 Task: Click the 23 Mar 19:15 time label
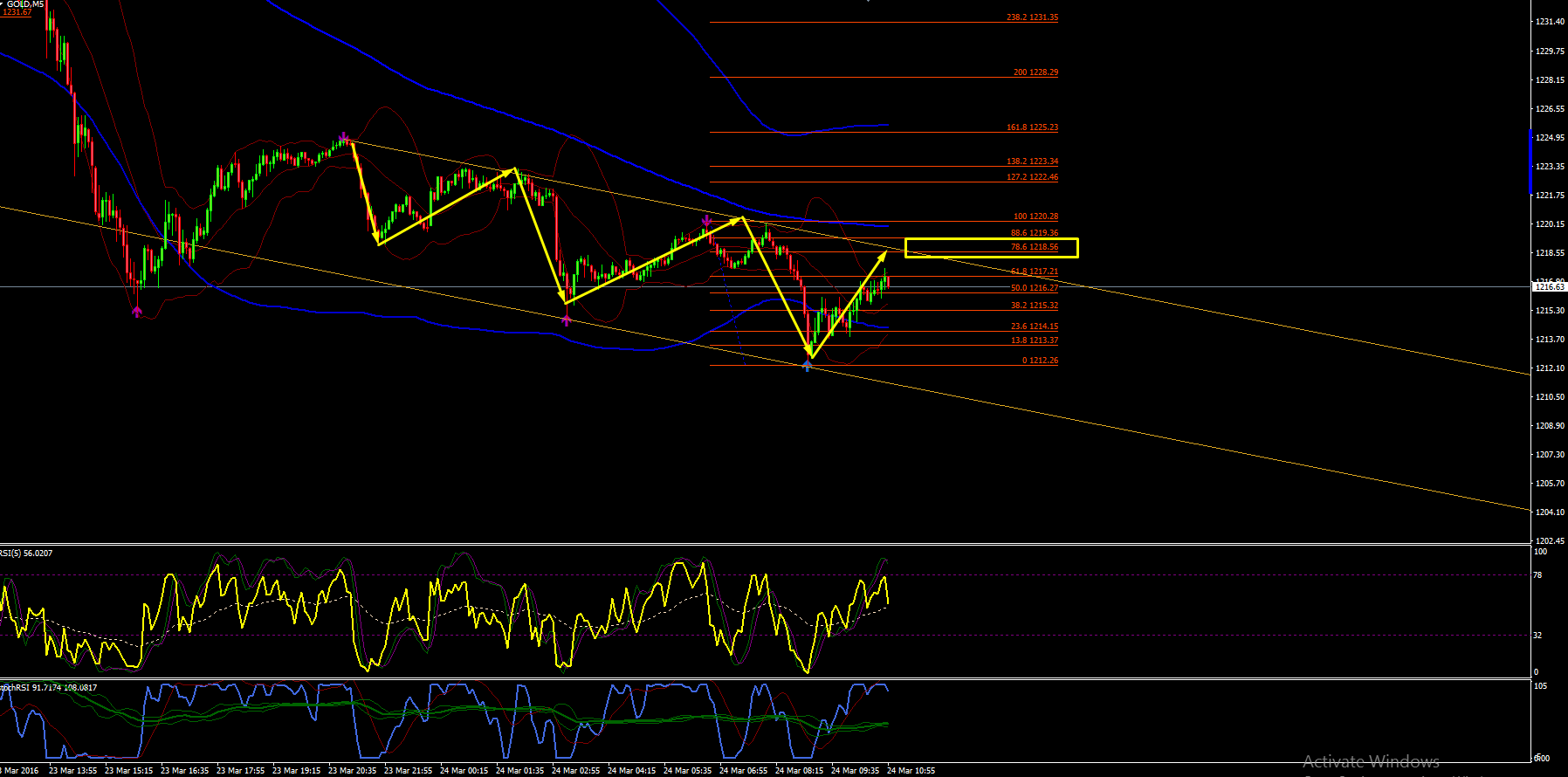coord(297,771)
